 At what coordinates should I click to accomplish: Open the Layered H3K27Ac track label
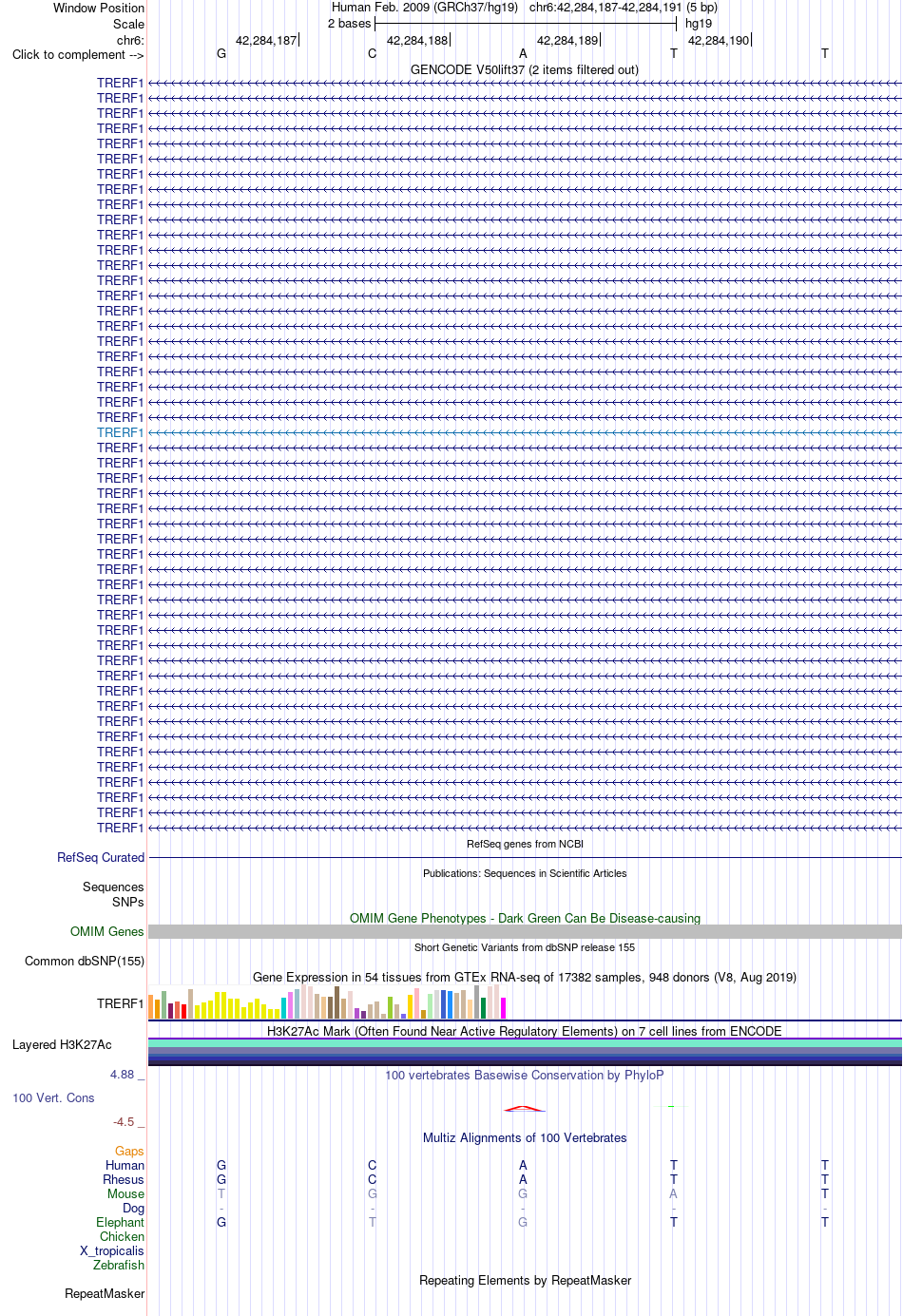coord(62,1044)
